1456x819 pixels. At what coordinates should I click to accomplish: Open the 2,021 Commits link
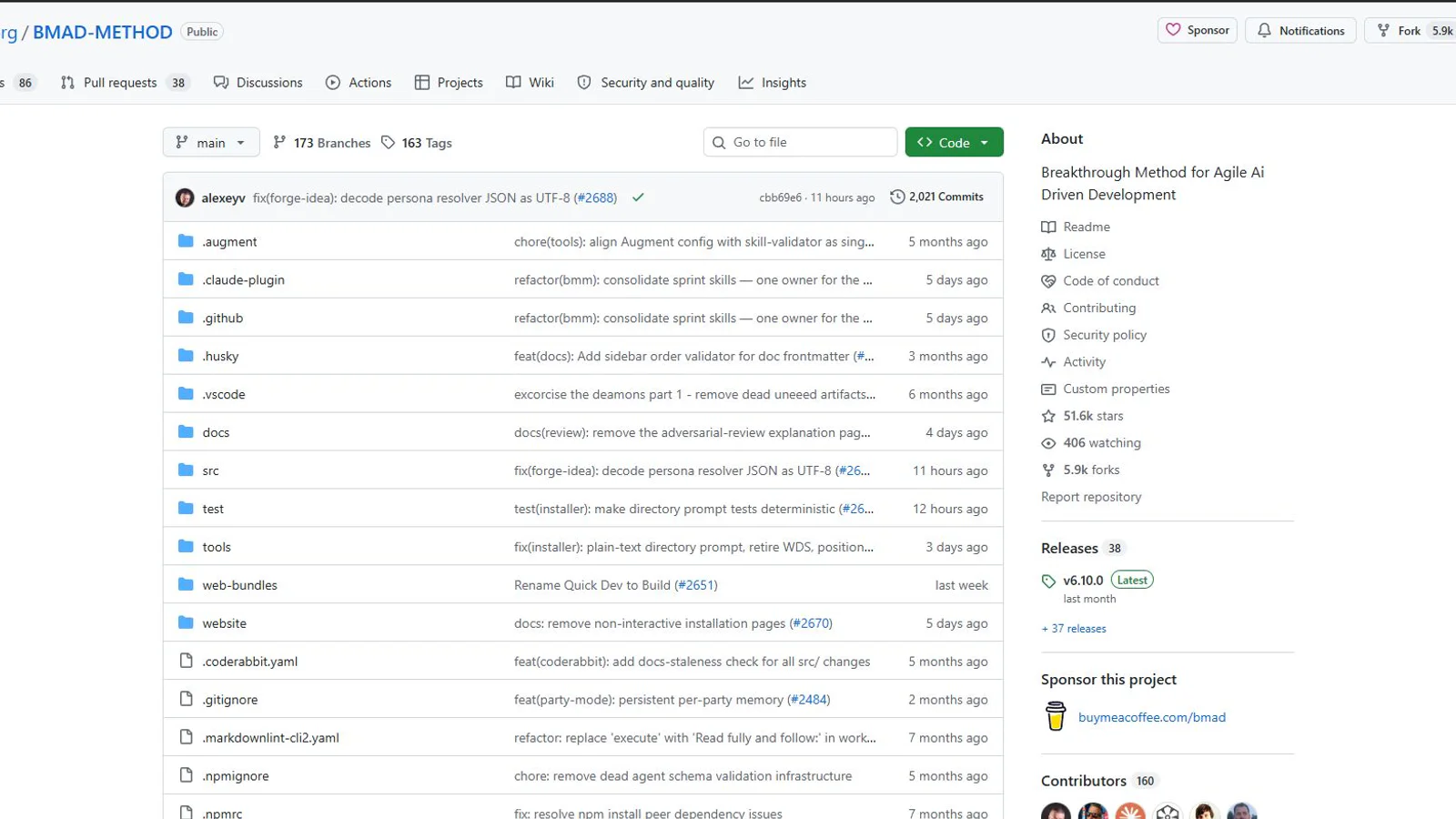(936, 197)
